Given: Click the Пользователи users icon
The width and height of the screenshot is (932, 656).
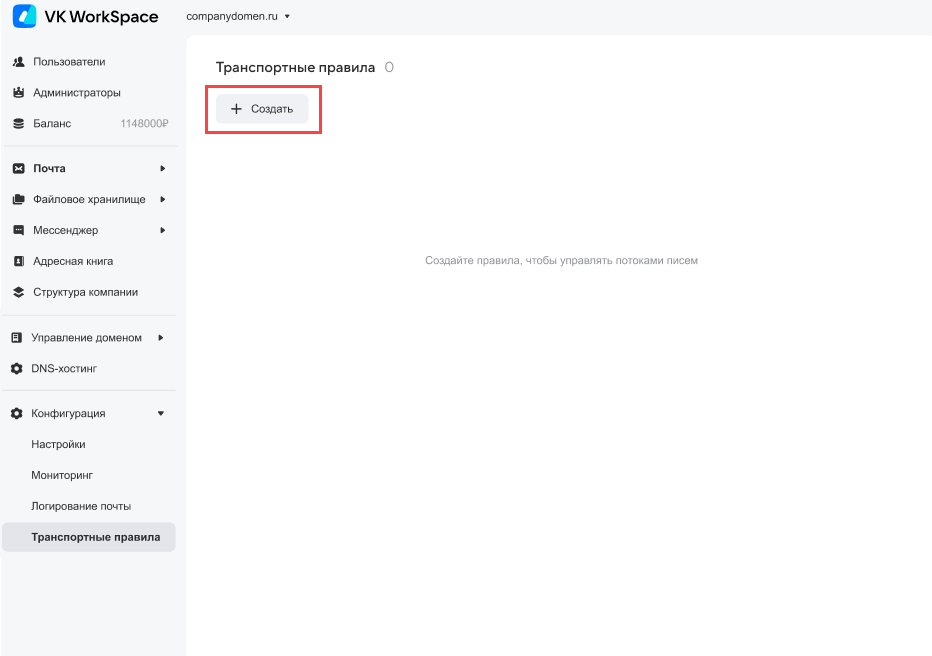Looking at the screenshot, I should point(18,62).
